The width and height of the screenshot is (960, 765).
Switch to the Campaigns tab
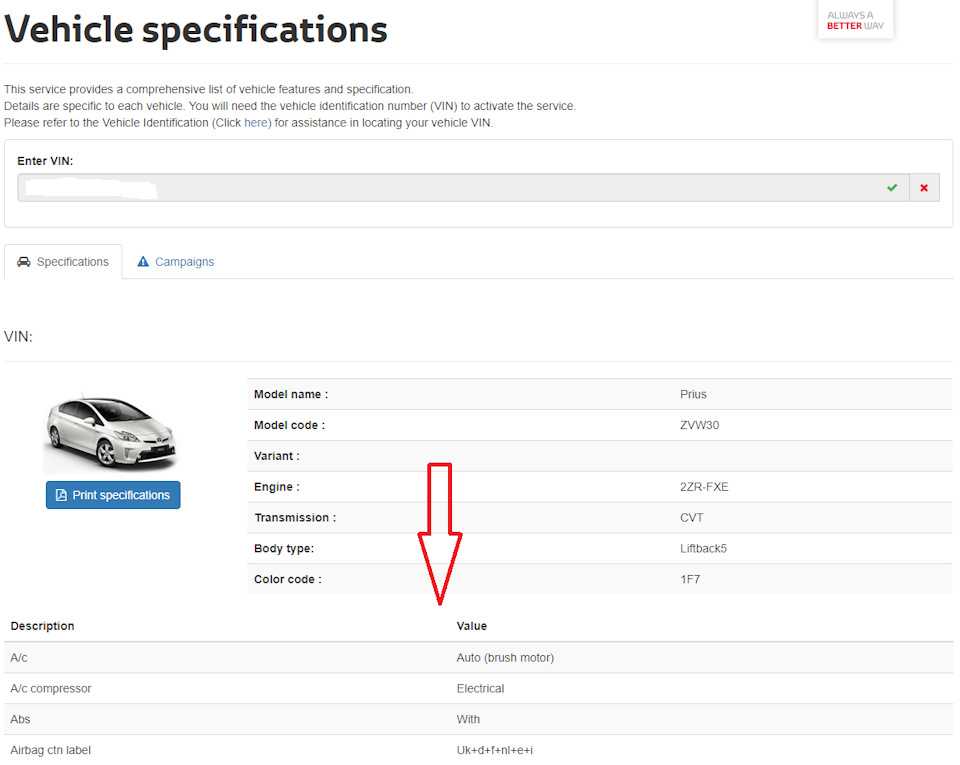(x=176, y=262)
